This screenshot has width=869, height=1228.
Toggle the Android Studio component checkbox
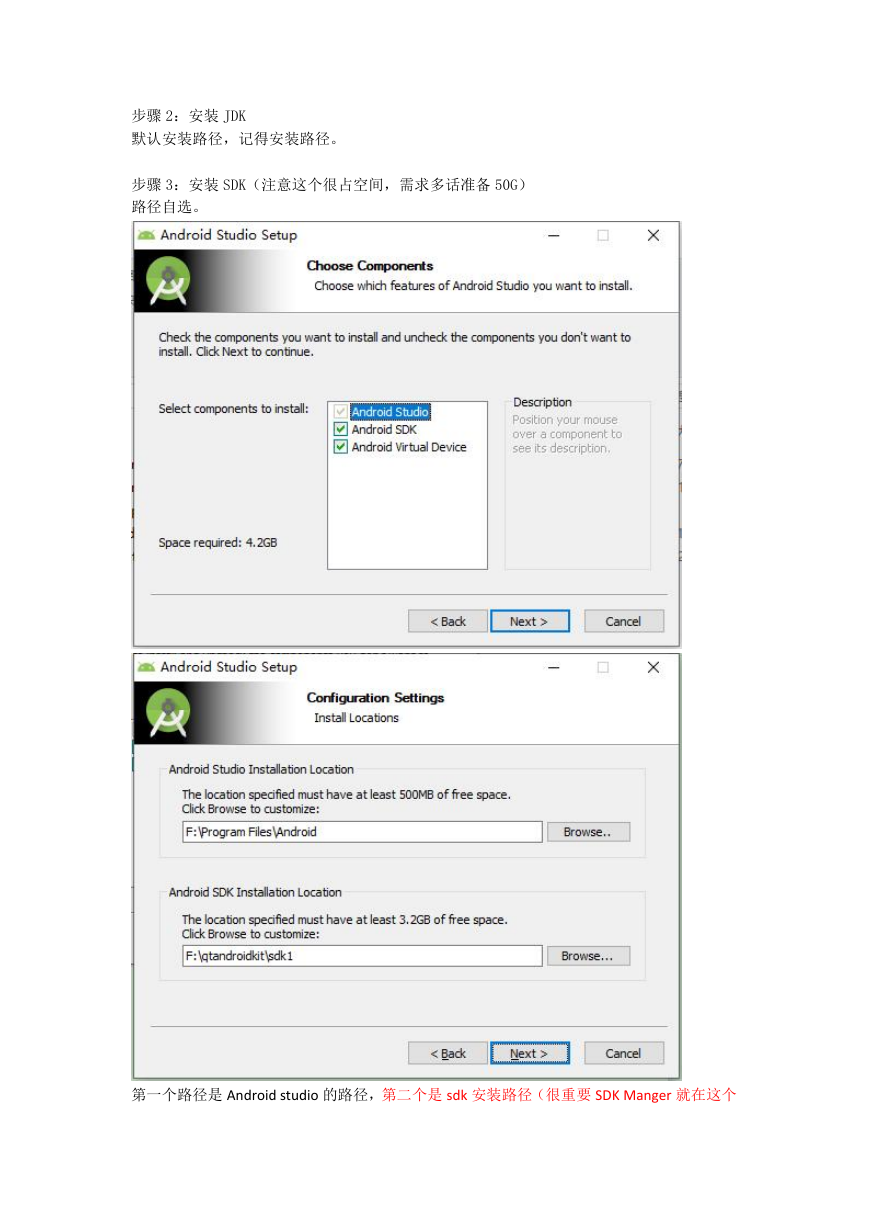pos(341,412)
